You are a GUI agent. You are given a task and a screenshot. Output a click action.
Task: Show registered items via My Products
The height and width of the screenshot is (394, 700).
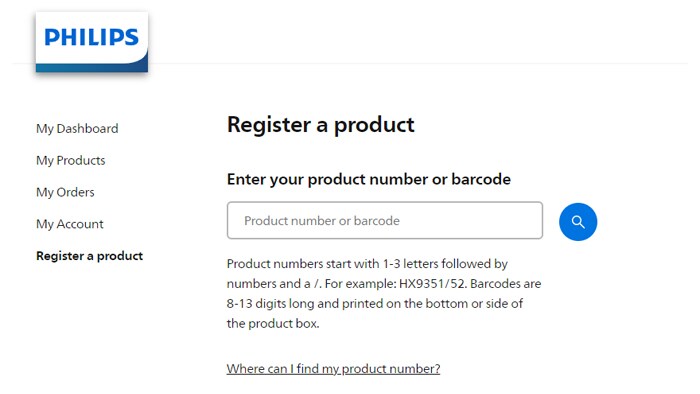[71, 161]
